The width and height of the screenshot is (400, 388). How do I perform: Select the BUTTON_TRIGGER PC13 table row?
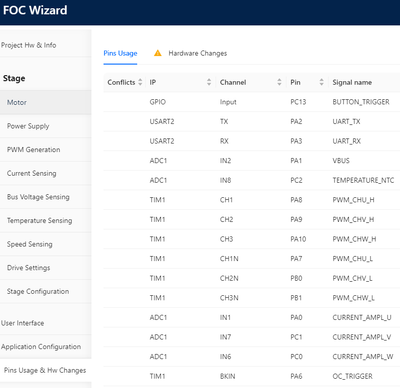coord(252,102)
